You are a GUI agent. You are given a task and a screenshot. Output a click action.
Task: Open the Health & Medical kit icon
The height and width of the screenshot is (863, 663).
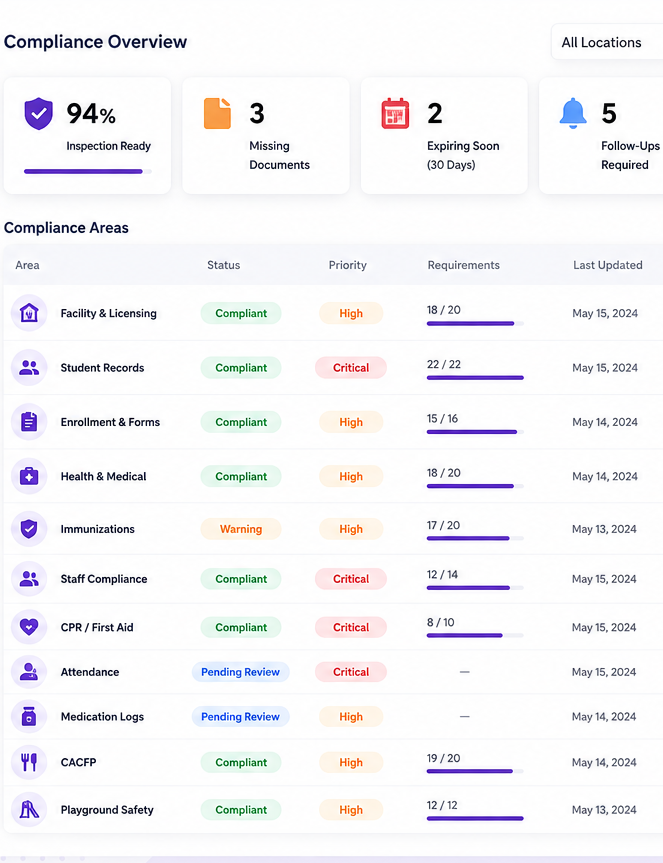click(x=29, y=476)
